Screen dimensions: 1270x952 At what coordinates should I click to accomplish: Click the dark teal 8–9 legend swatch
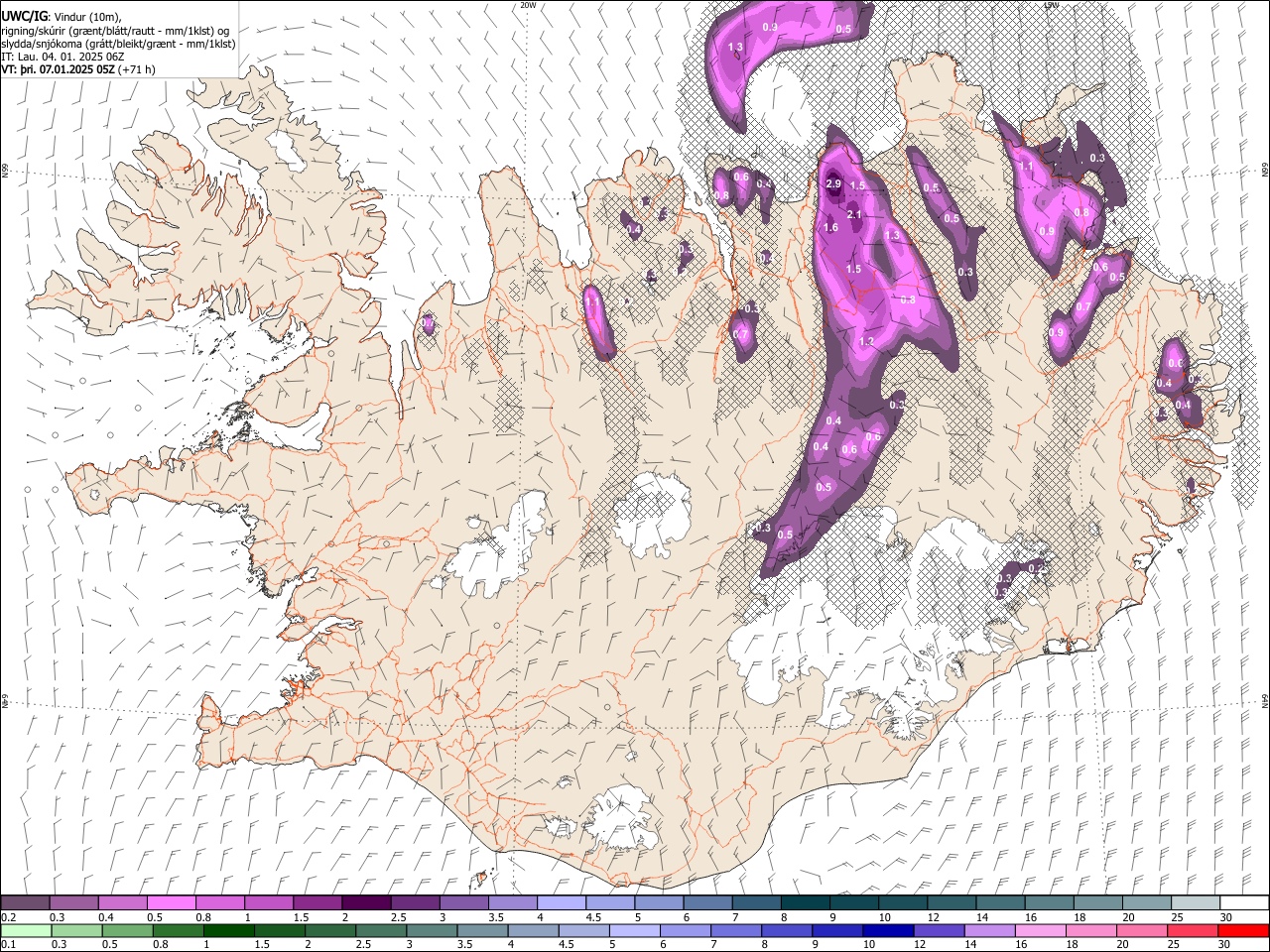pos(806,902)
